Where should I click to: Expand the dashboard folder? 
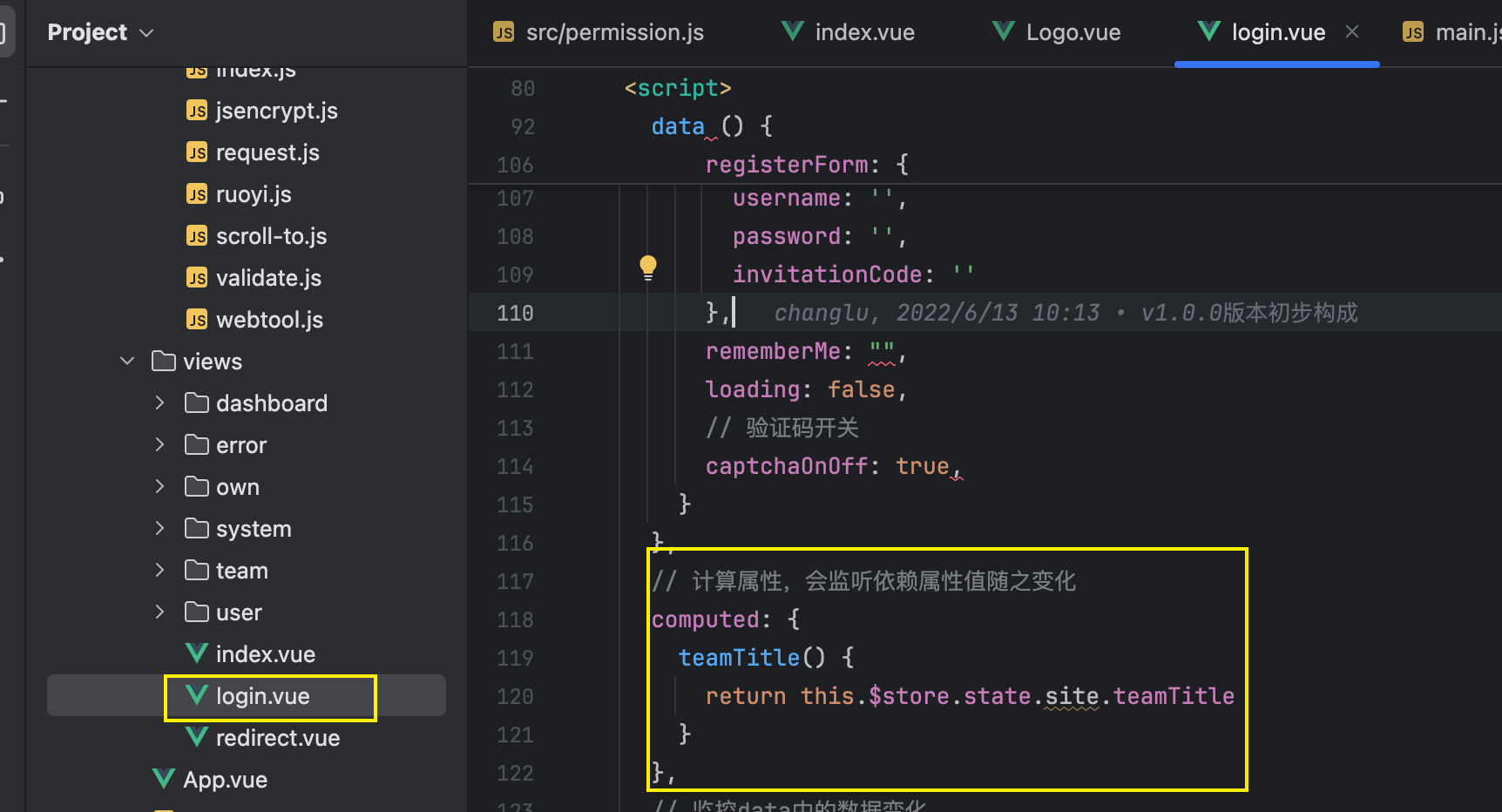[x=159, y=403]
